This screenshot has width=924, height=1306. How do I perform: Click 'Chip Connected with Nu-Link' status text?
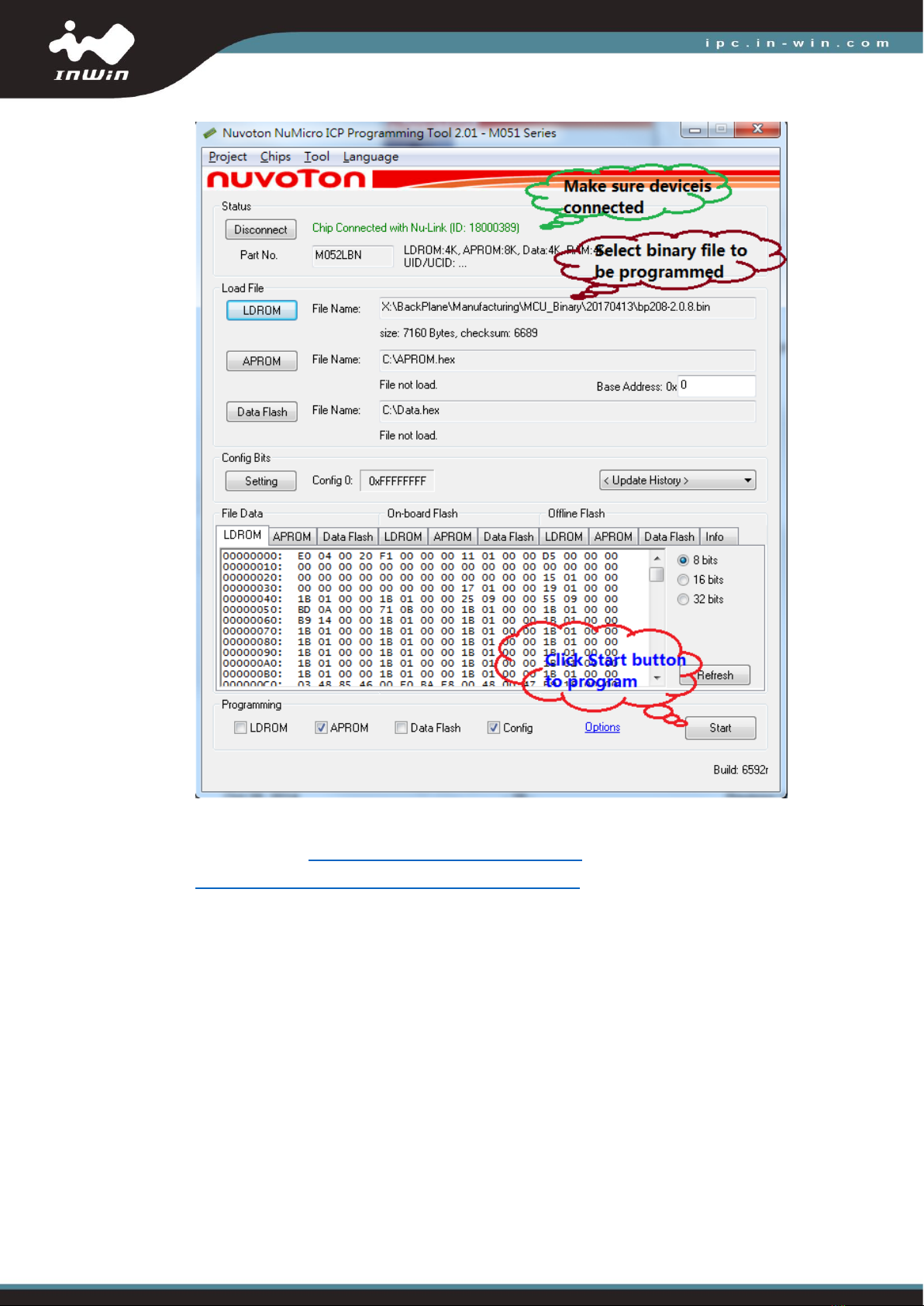(415, 228)
